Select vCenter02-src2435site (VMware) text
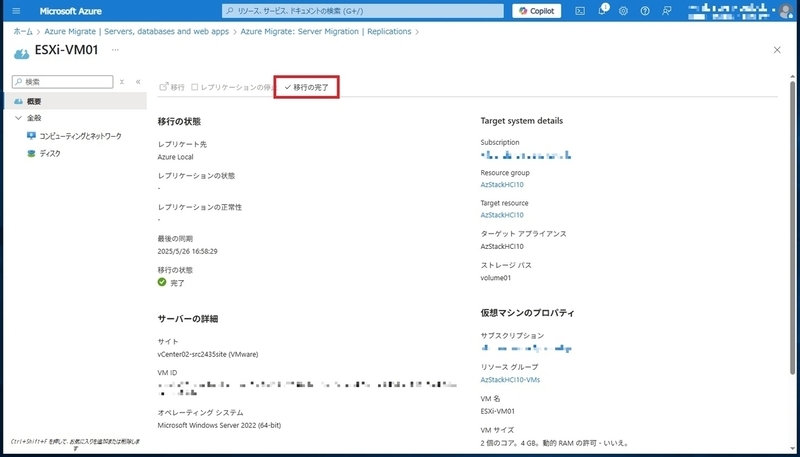Screen dimensions: 800x457 pyautogui.click(x=208, y=354)
